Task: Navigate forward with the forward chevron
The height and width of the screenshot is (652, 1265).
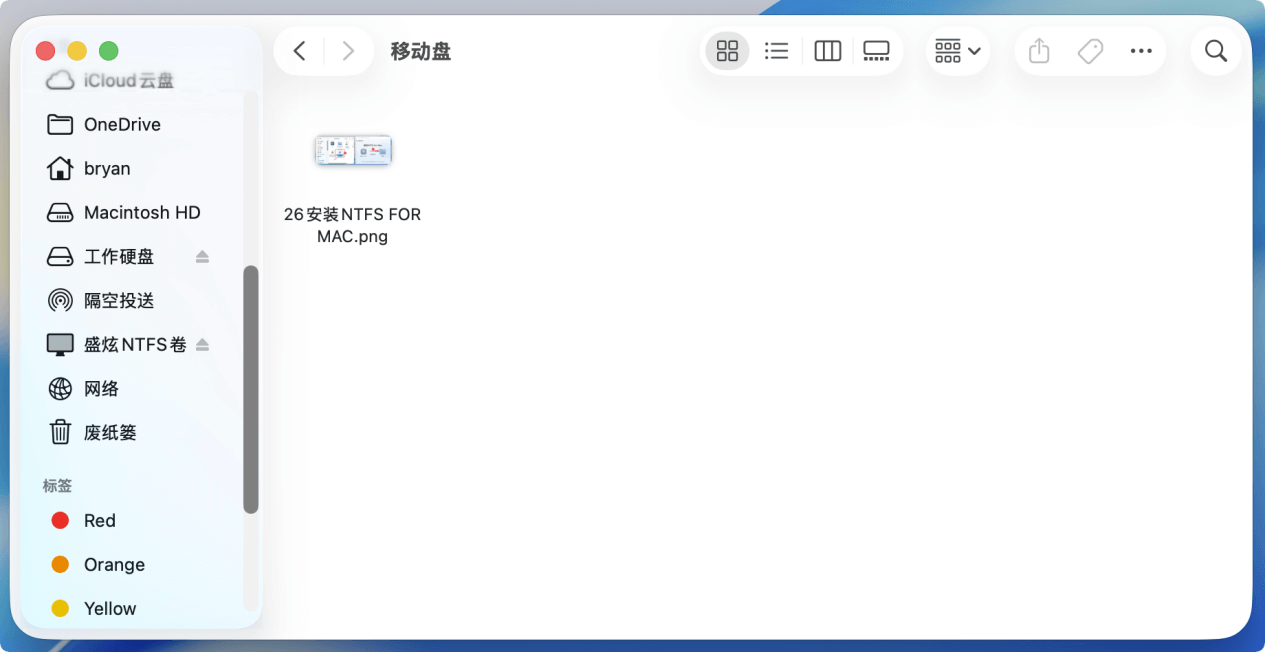Action: pos(347,50)
